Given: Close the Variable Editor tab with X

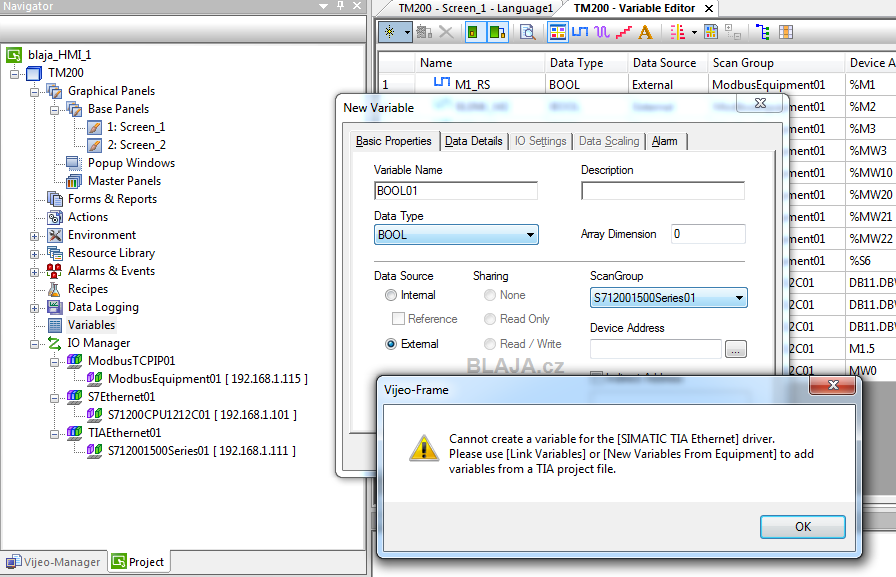Looking at the screenshot, I should (709, 9).
